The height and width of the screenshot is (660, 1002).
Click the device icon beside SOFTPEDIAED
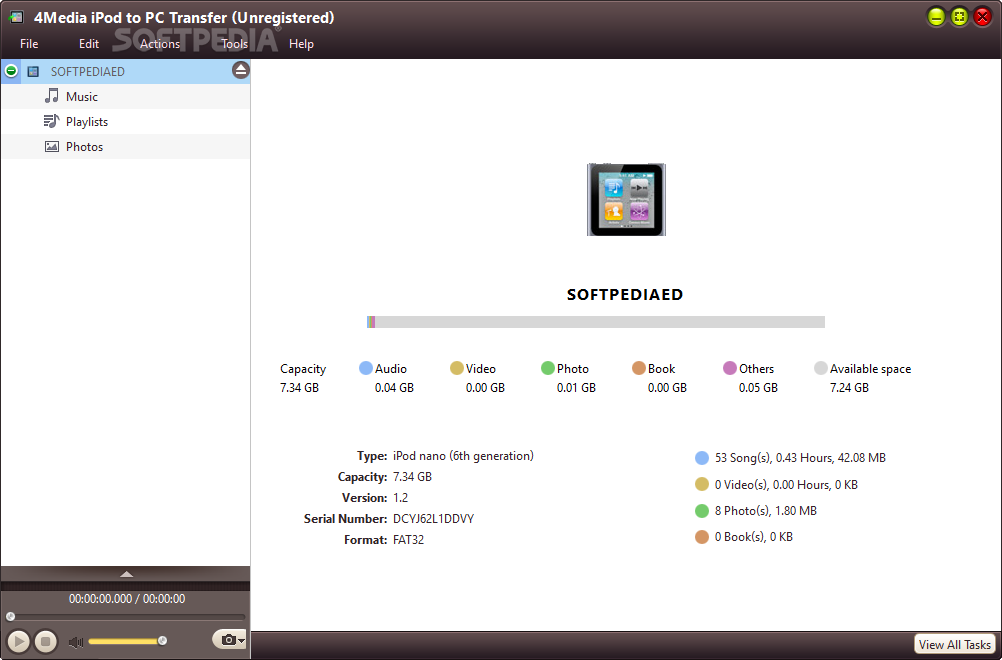click(33, 72)
